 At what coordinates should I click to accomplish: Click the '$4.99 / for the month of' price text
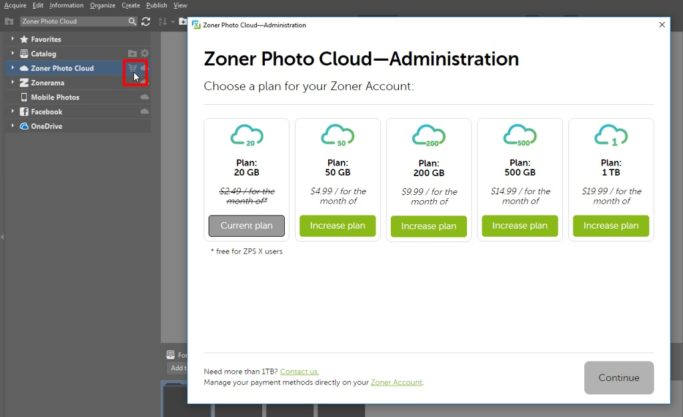point(338,196)
